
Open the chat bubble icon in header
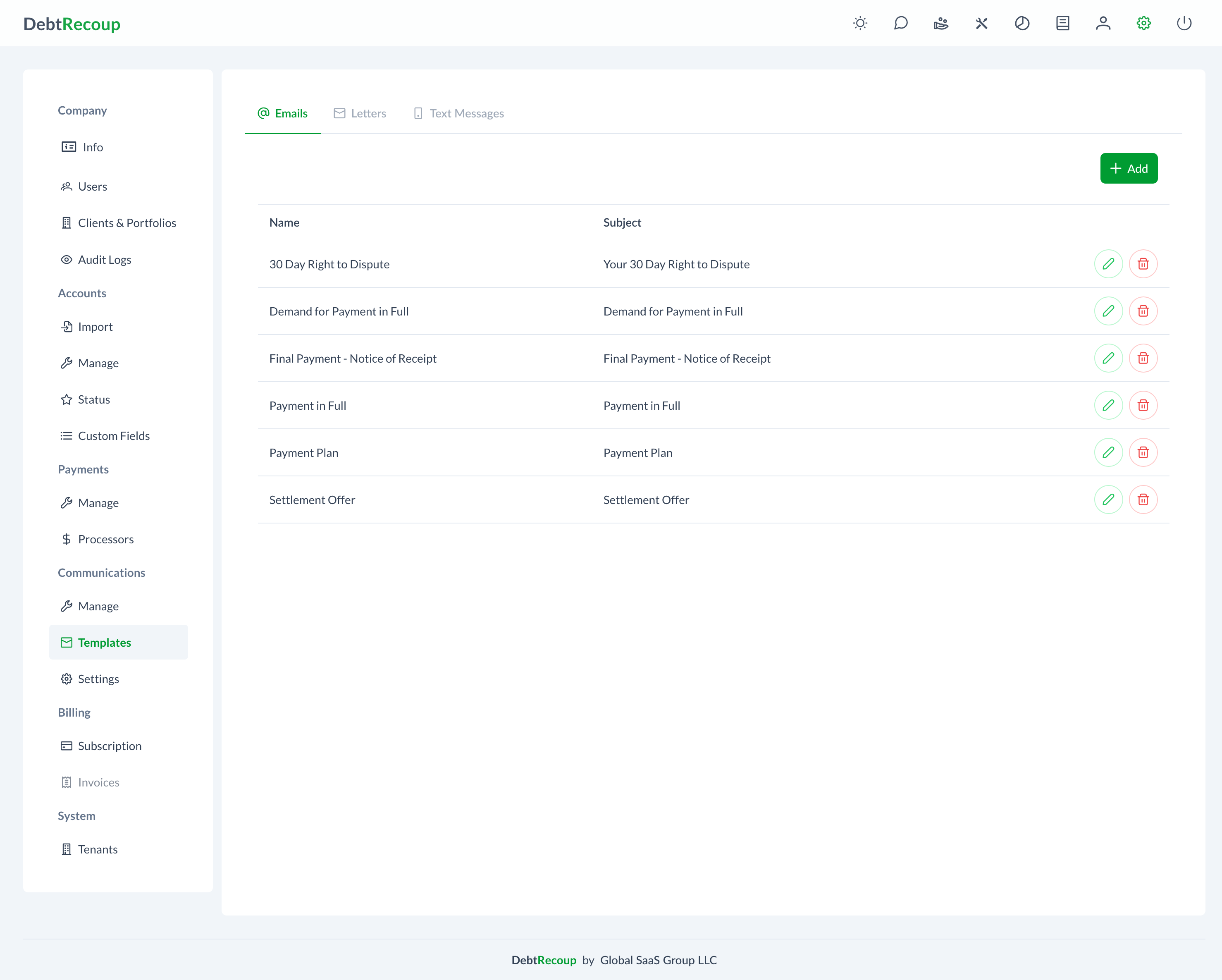click(901, 23)
